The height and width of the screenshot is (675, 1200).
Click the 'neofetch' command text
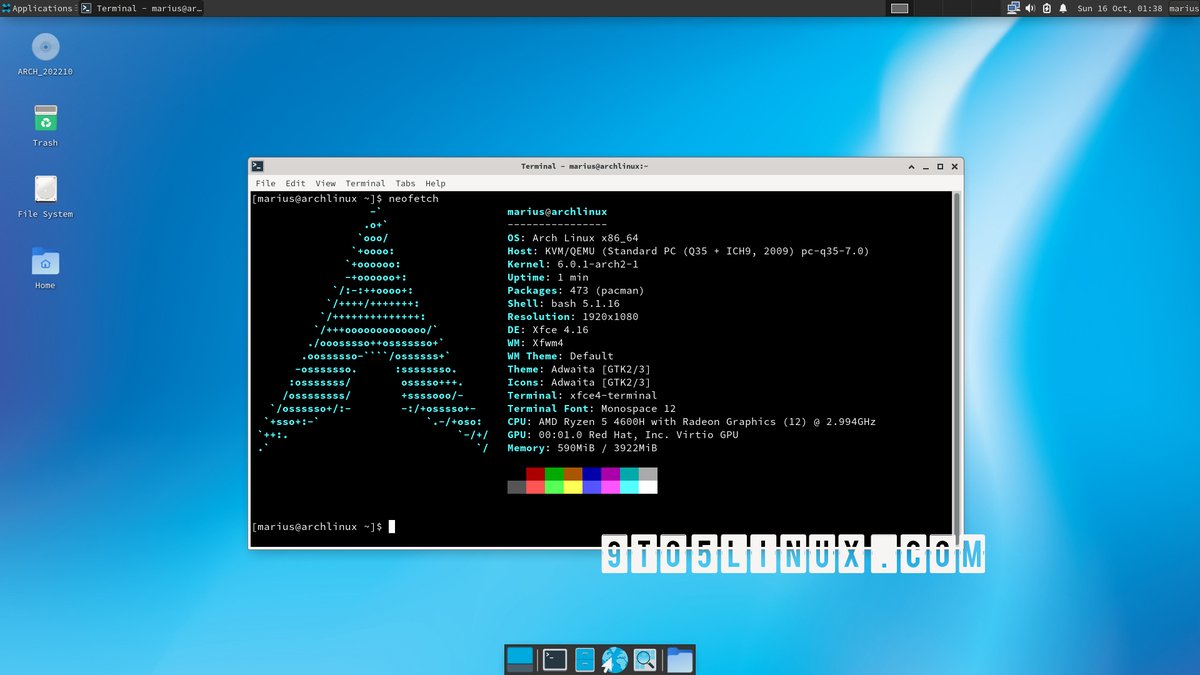point(413,199)
